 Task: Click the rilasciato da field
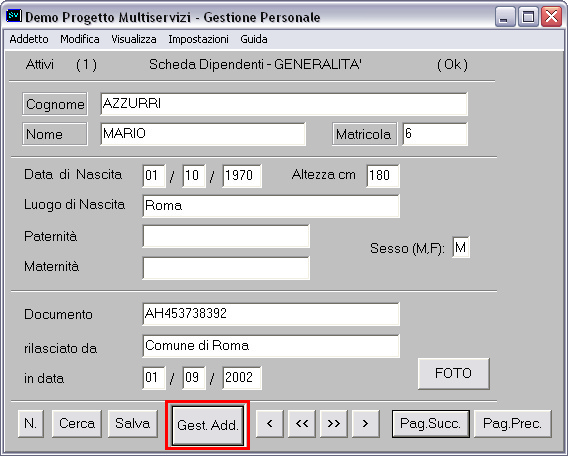pyautogui.click(x=271, y=346)
